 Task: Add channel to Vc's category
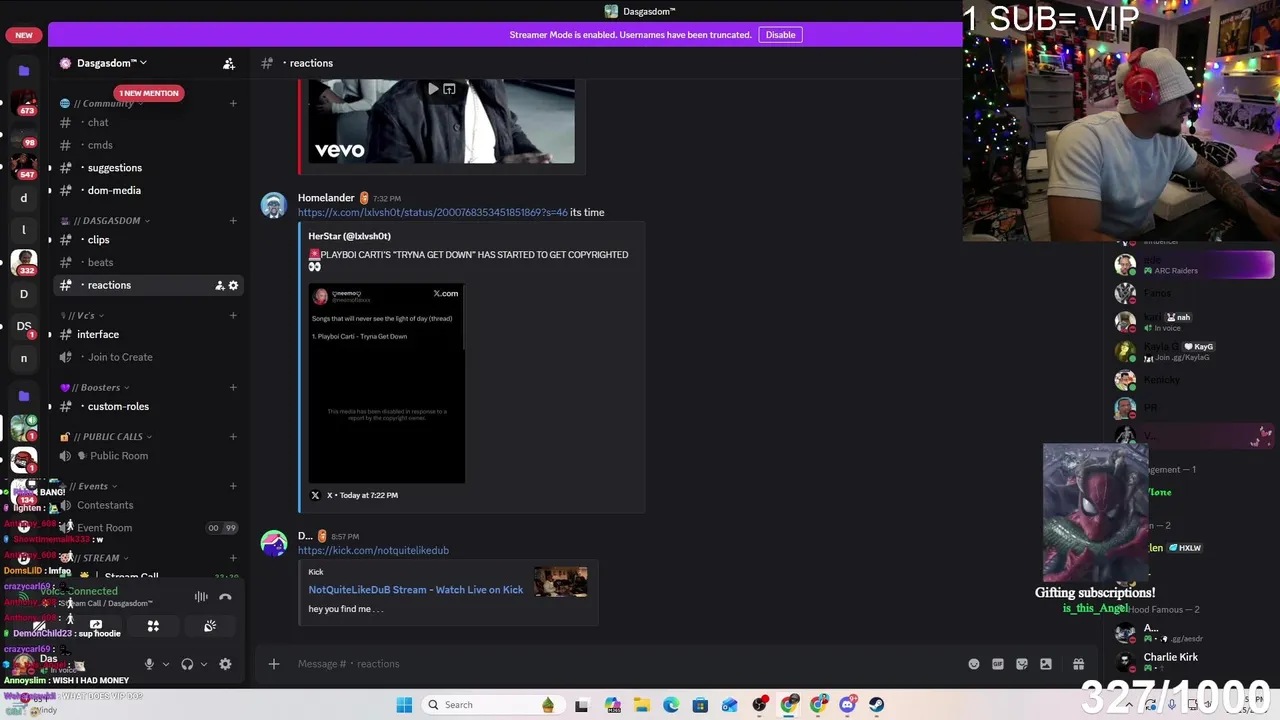point(233,315)
